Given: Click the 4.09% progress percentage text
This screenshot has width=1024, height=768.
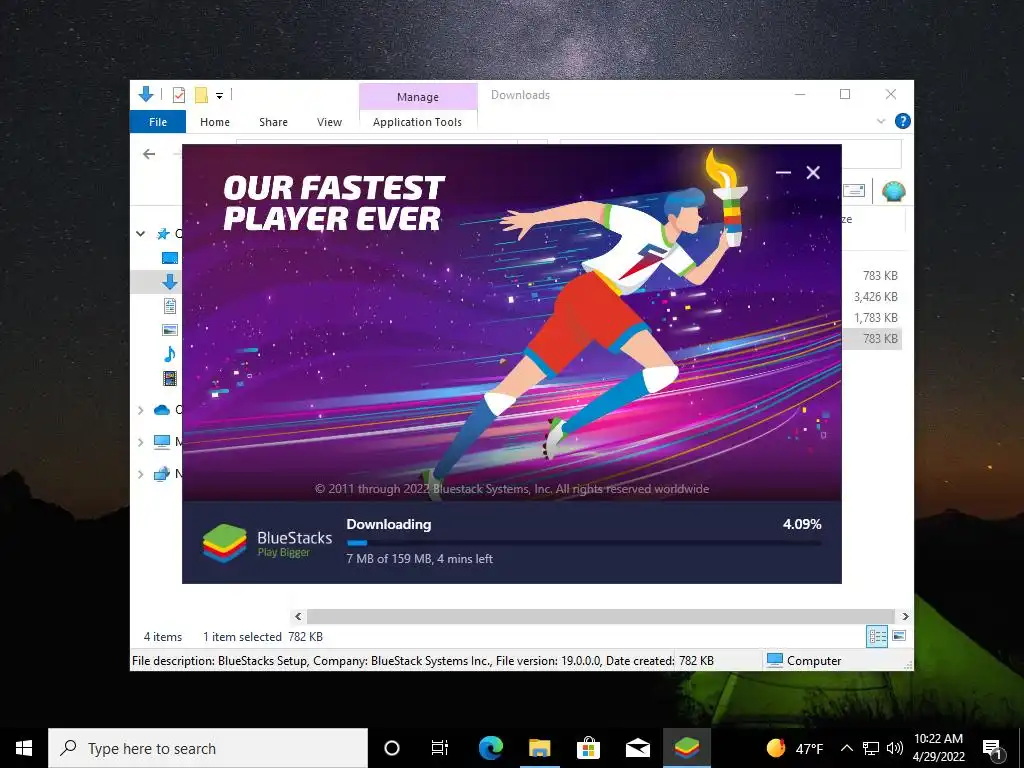Looking at the screenshot, I should [802, 524].
